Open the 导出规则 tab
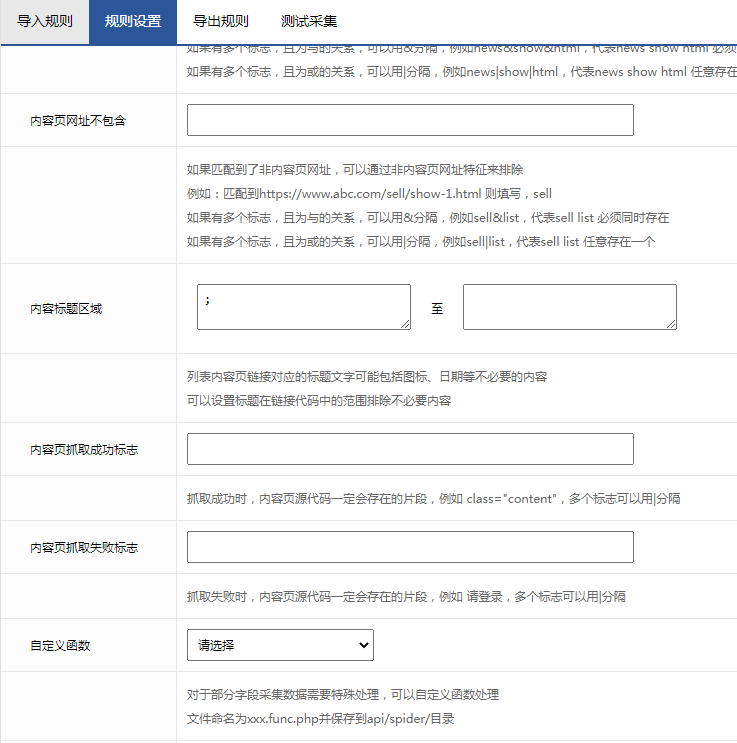The width and height of the screenshot is (737, 743). click(x=221, y=21)
